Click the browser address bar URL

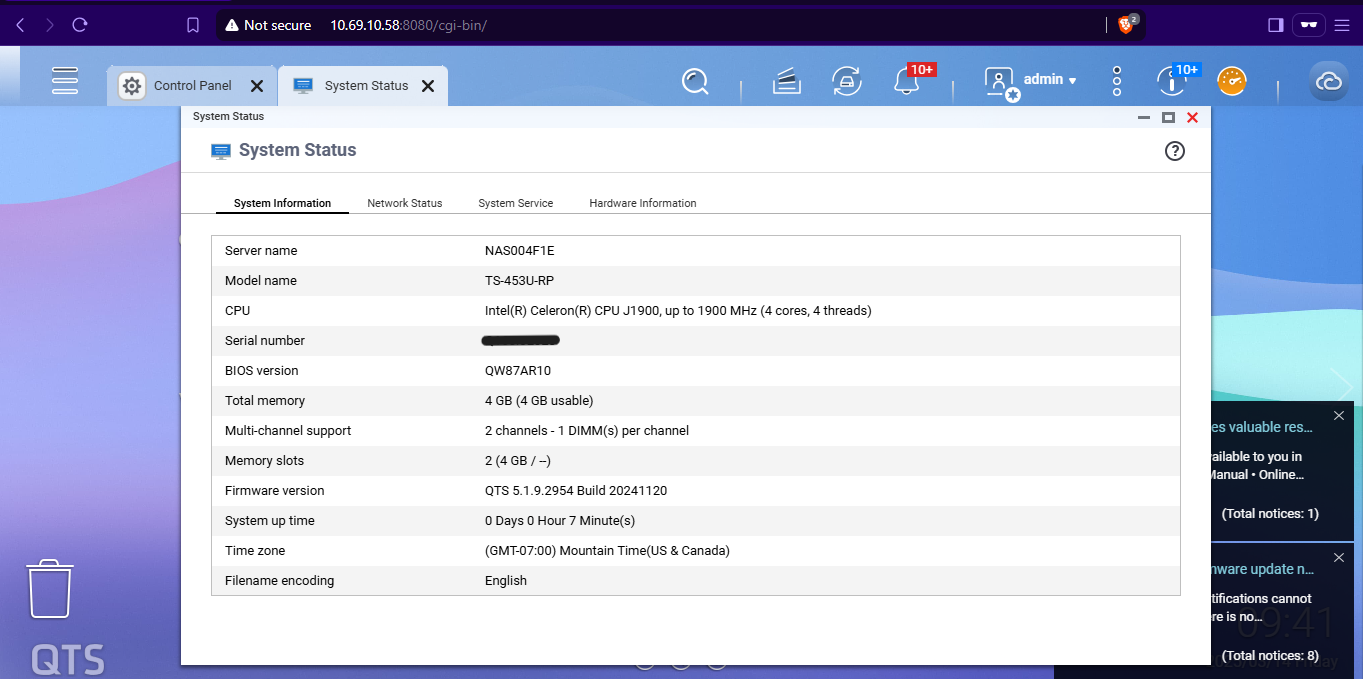click(x=408, y=25)
